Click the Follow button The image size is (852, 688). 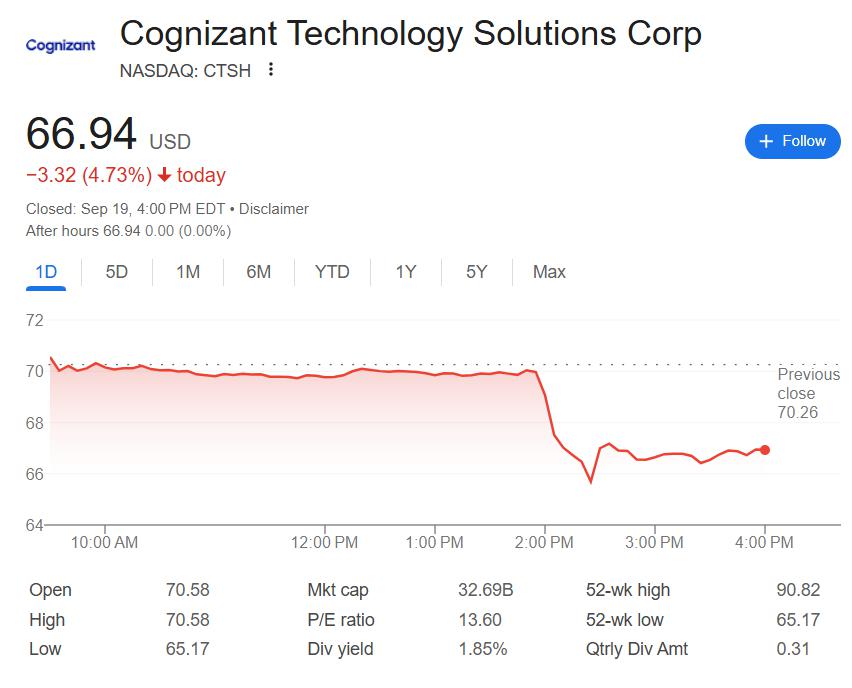point(792,141)
